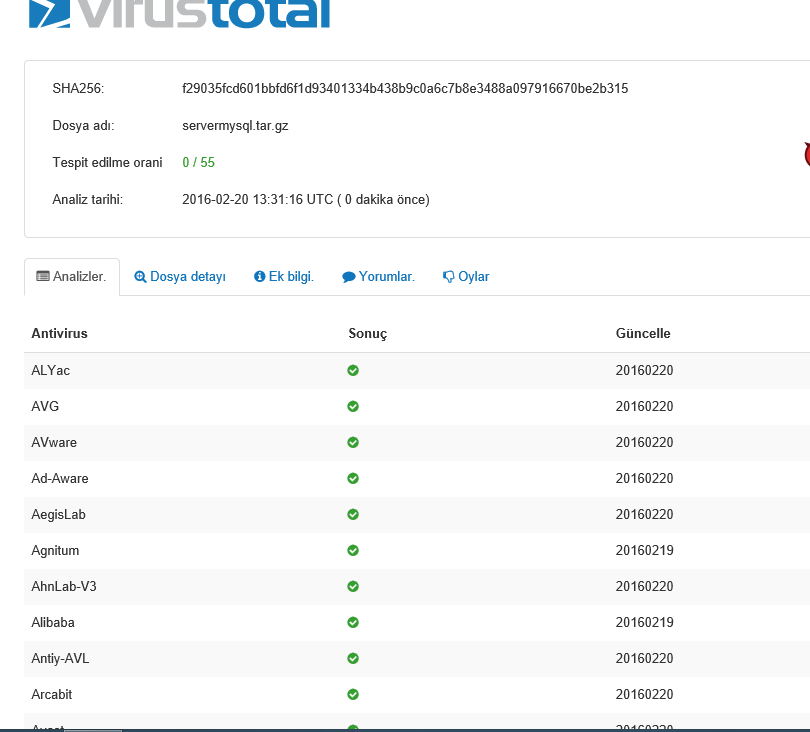Click the Antiy-AVL antivirus name
The height and width of the screenshot is (732, 810).
(x=60, y=659)
